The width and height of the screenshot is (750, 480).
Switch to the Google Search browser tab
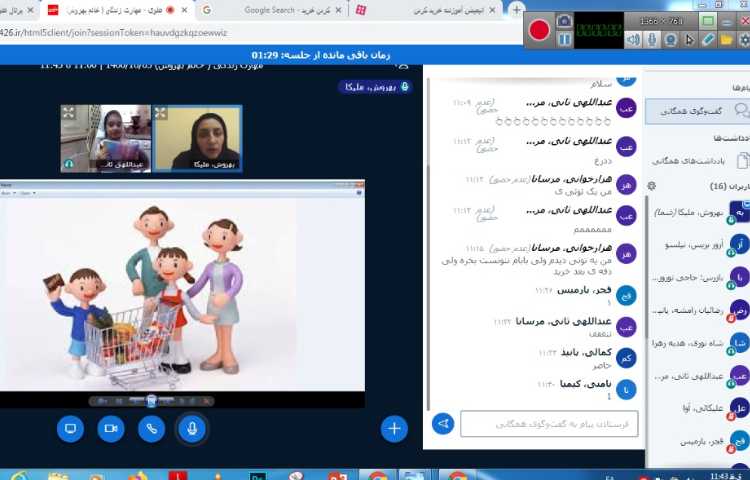pos(273,10)
